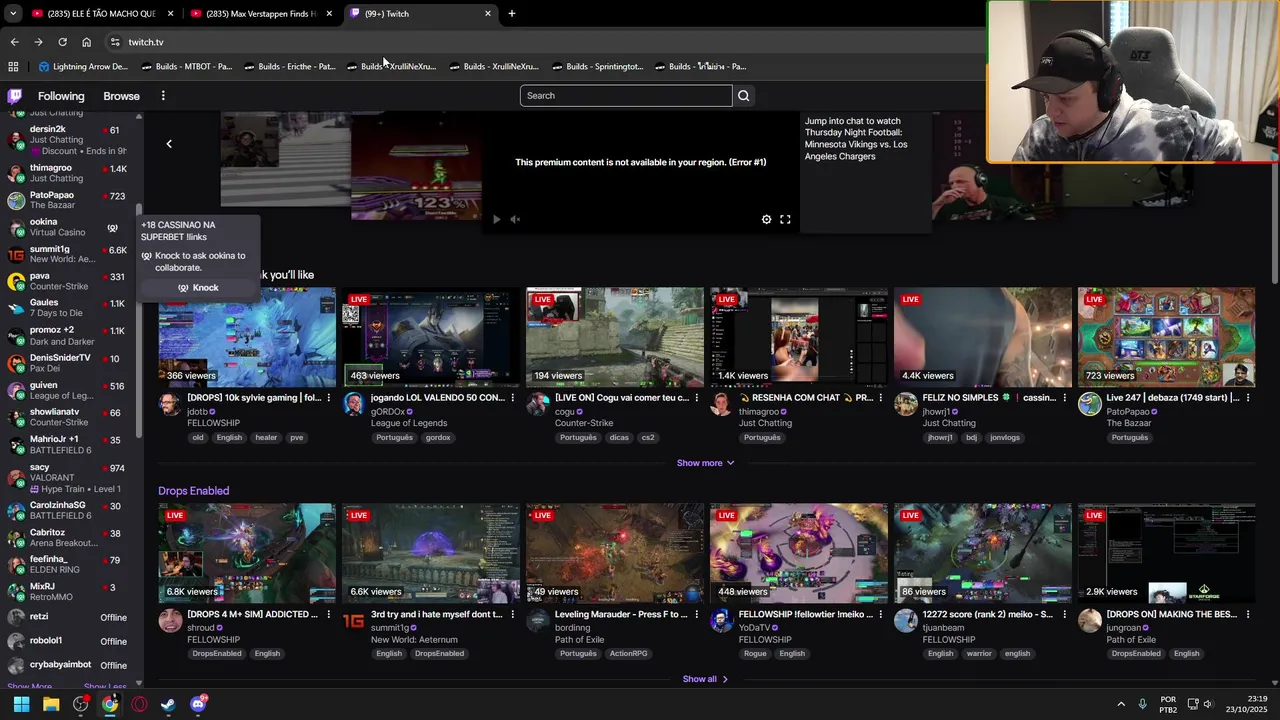Viewport: 1280px width, 720px height.
Task: Open the bookmarks apps grid icon
Action: pos(13,67)
